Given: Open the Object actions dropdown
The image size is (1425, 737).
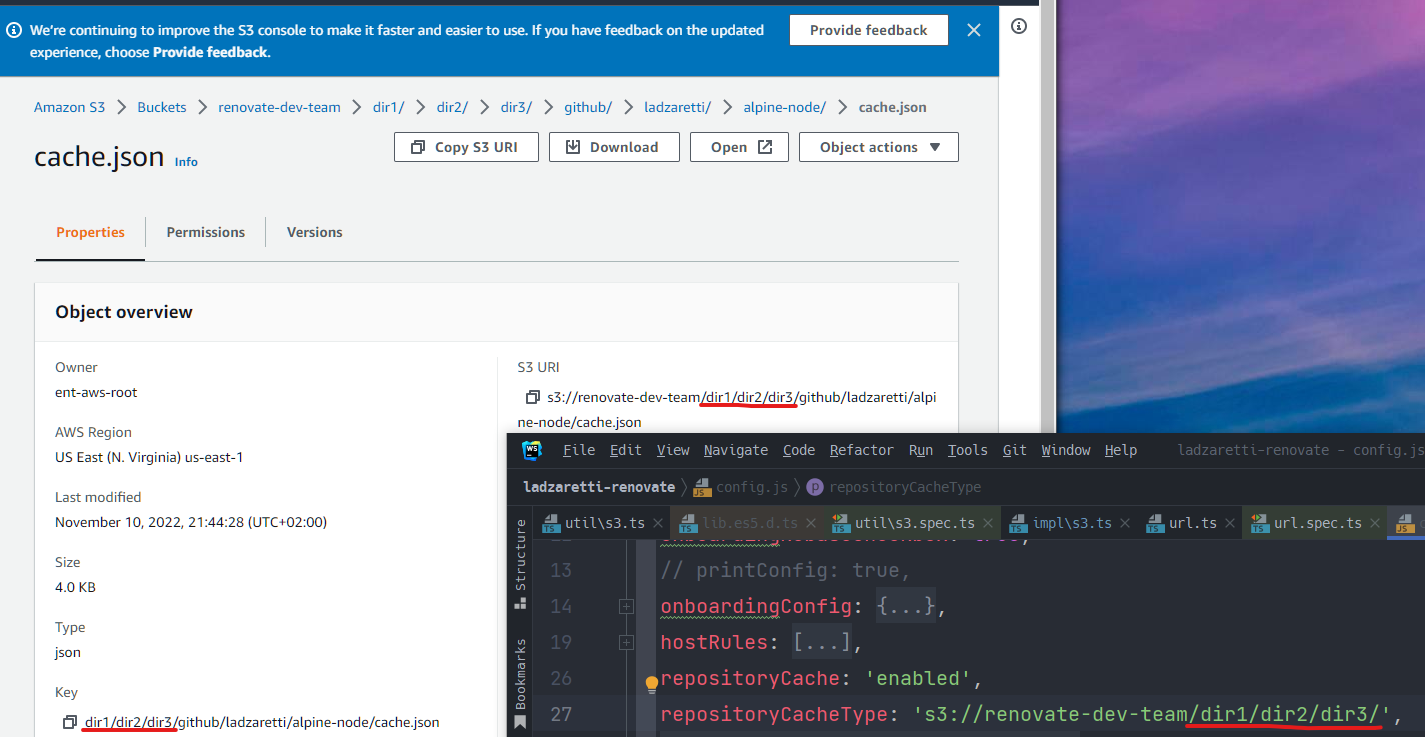Looking at the screenshot, I should coord(878,146).
